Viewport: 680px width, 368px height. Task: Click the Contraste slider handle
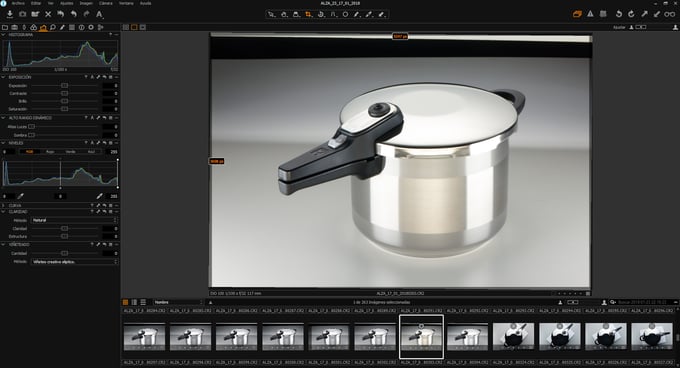pos(65,93)
